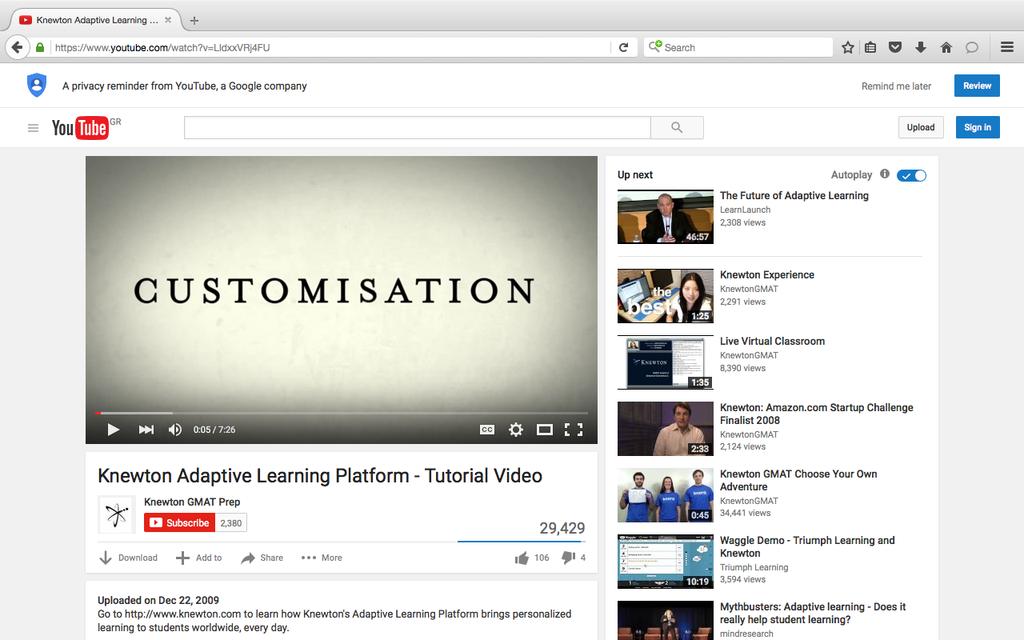Click the Firefox search box

738,47
